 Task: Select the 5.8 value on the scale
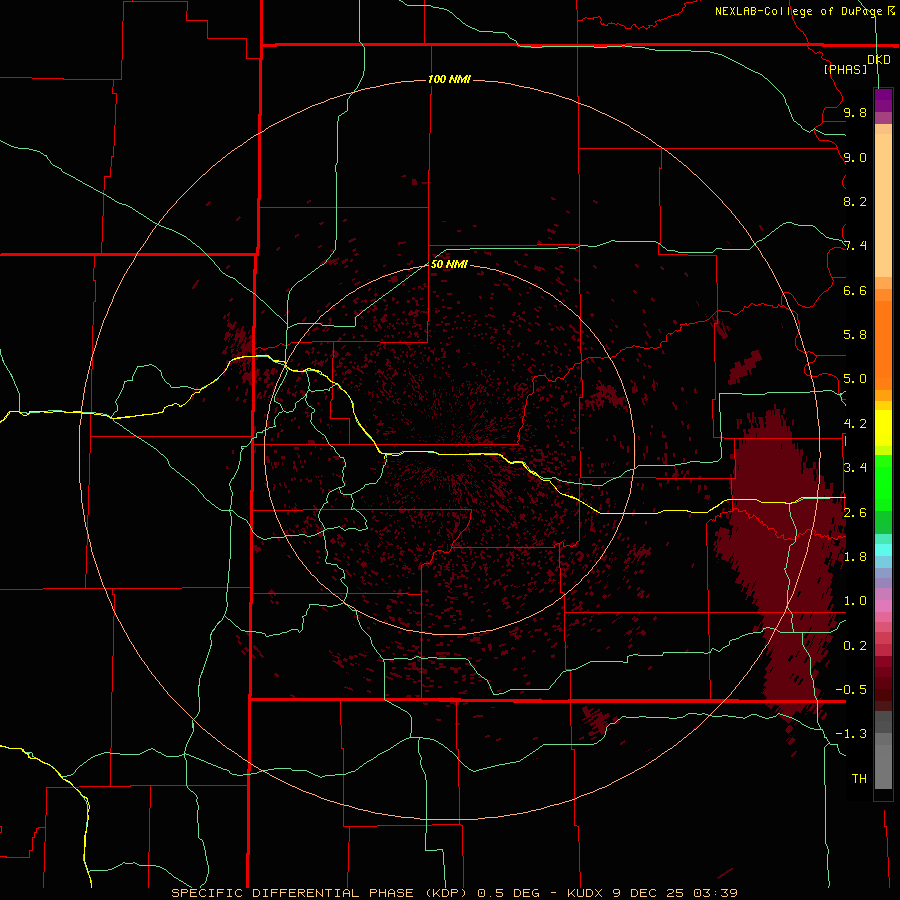click(x=855, y=335)
